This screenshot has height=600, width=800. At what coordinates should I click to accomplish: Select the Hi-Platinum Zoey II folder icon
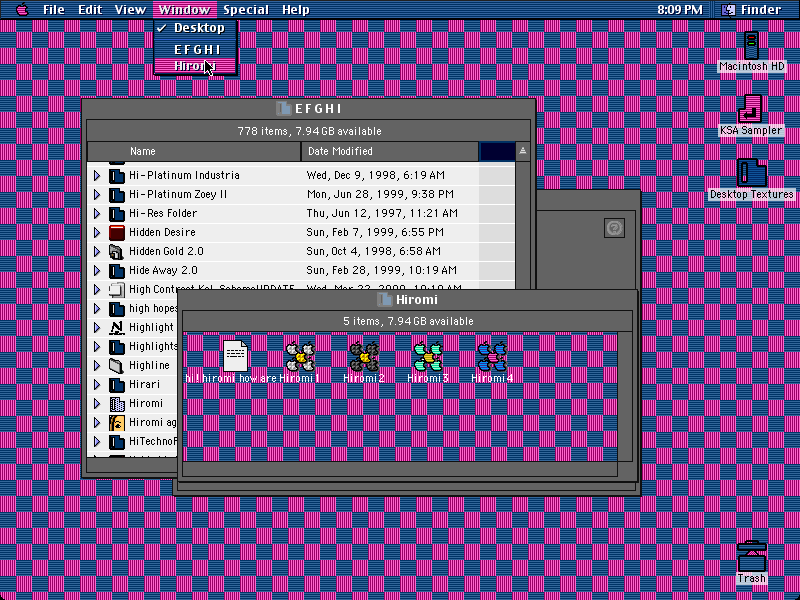coord(117,194)
